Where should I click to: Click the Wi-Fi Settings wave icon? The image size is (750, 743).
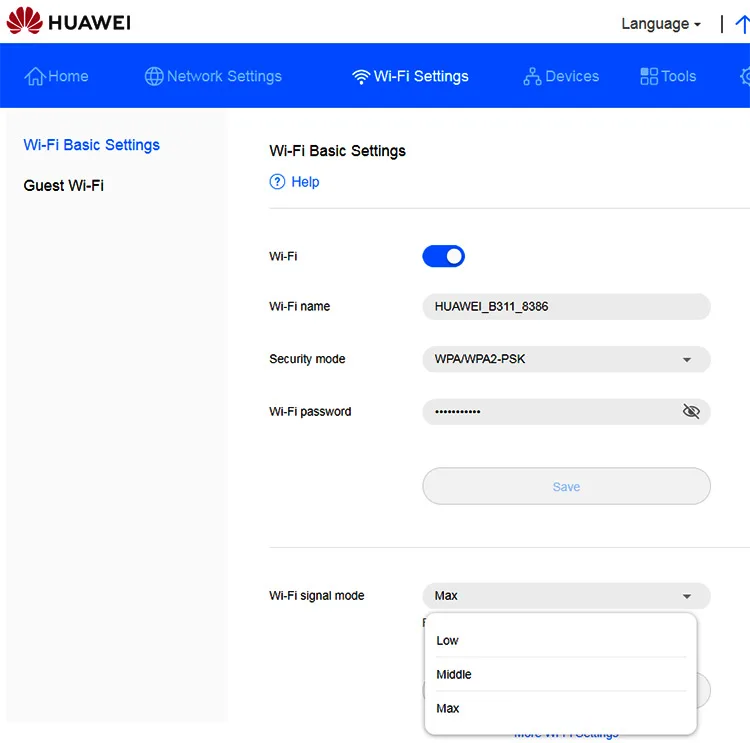361,77
